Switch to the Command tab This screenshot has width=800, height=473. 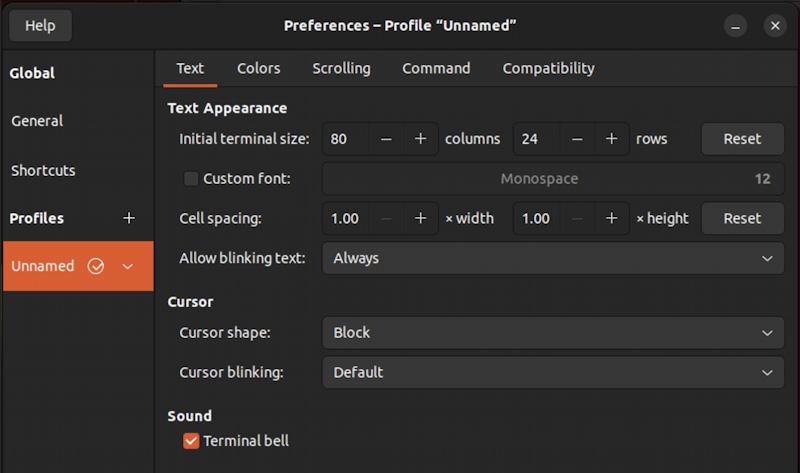436,68
